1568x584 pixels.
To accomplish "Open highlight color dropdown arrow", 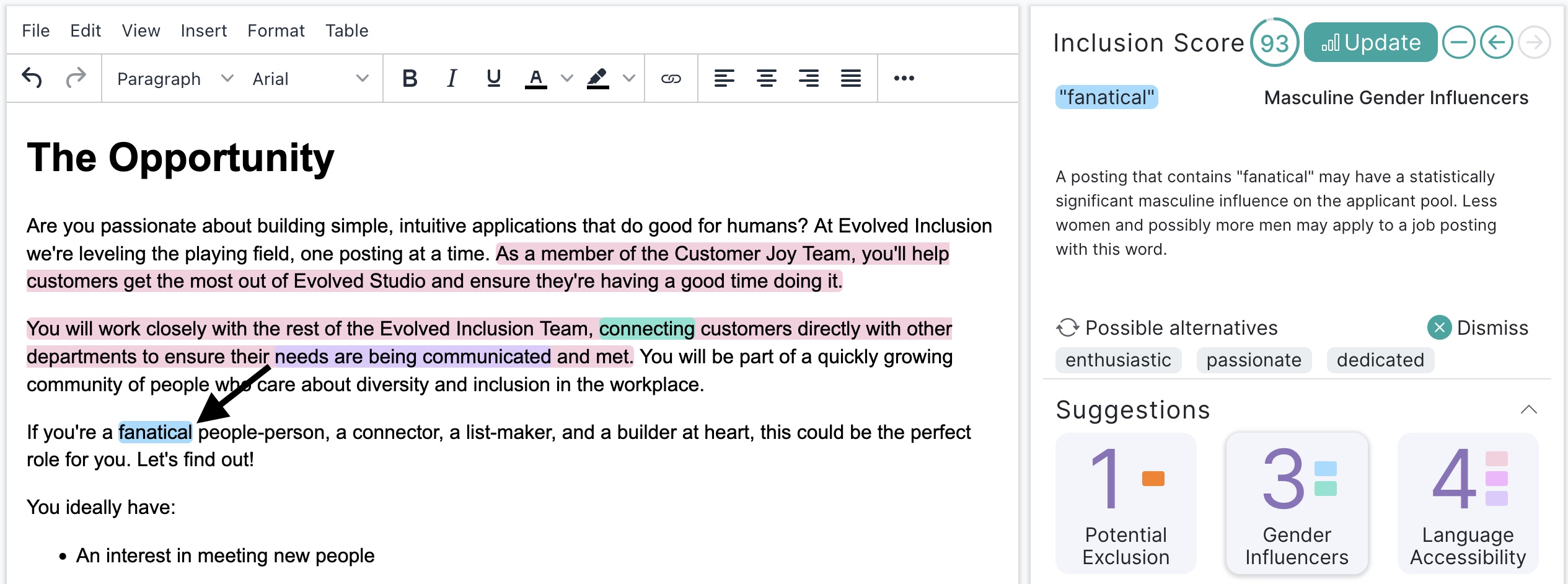I will pyautogui.click(x=629, y=78).
